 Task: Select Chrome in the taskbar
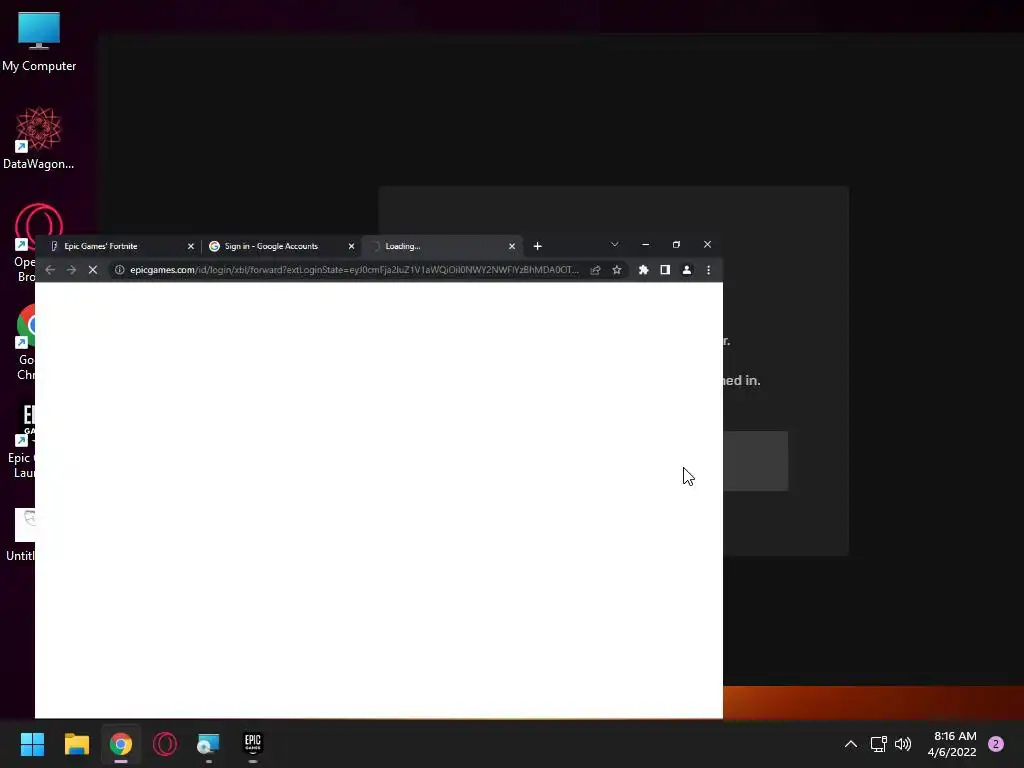click(x=121, y=744)
